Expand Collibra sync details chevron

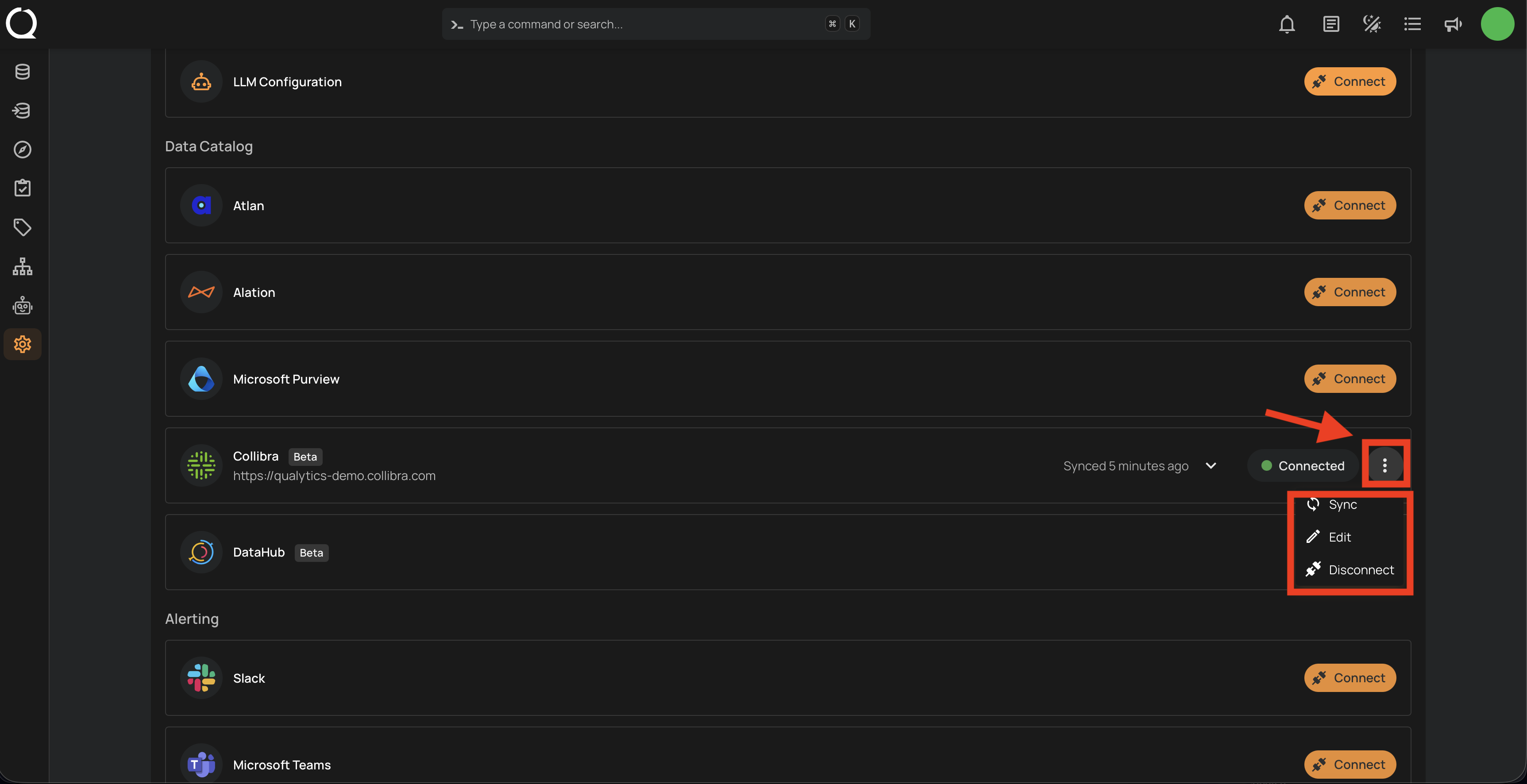pos(1211,466)
